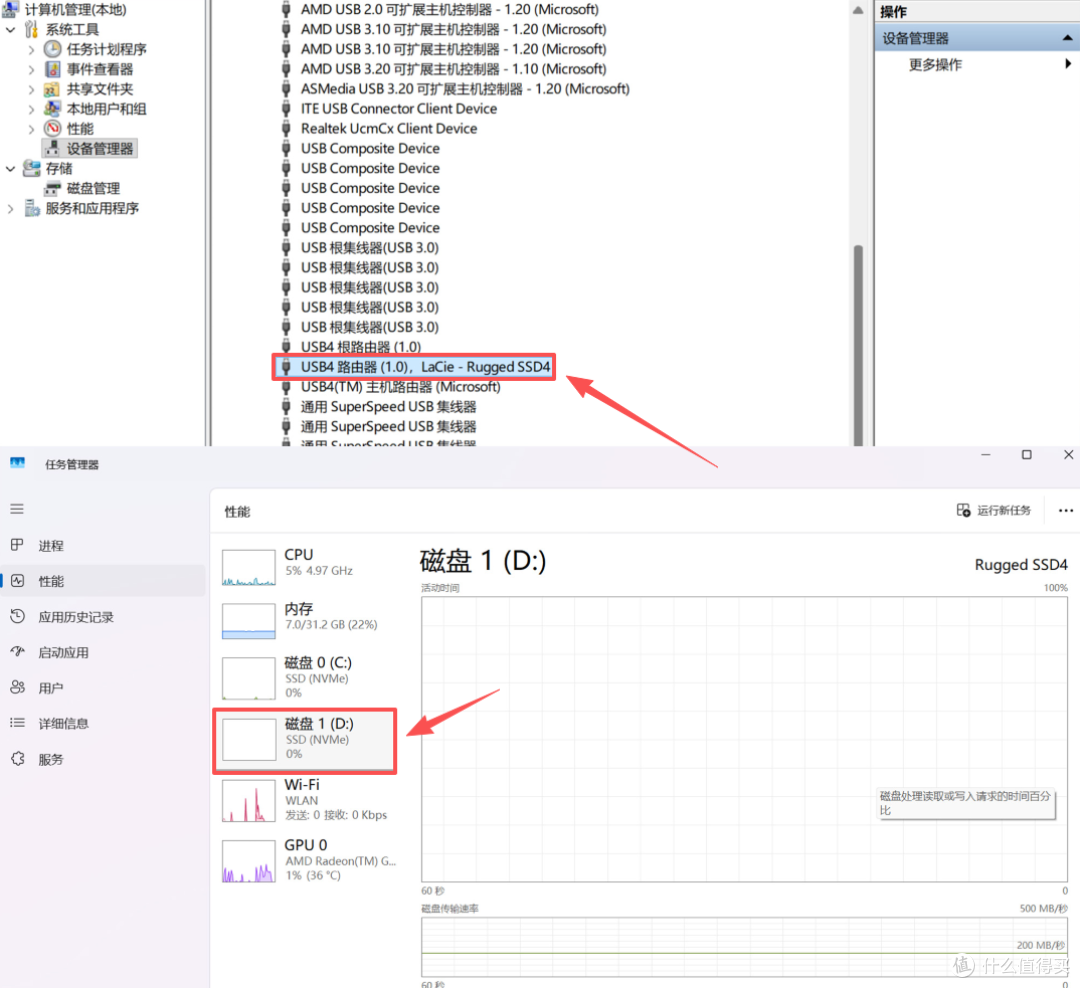Click the 运行新任务 button
The image size is (1080, 988).
pos(994,511)
